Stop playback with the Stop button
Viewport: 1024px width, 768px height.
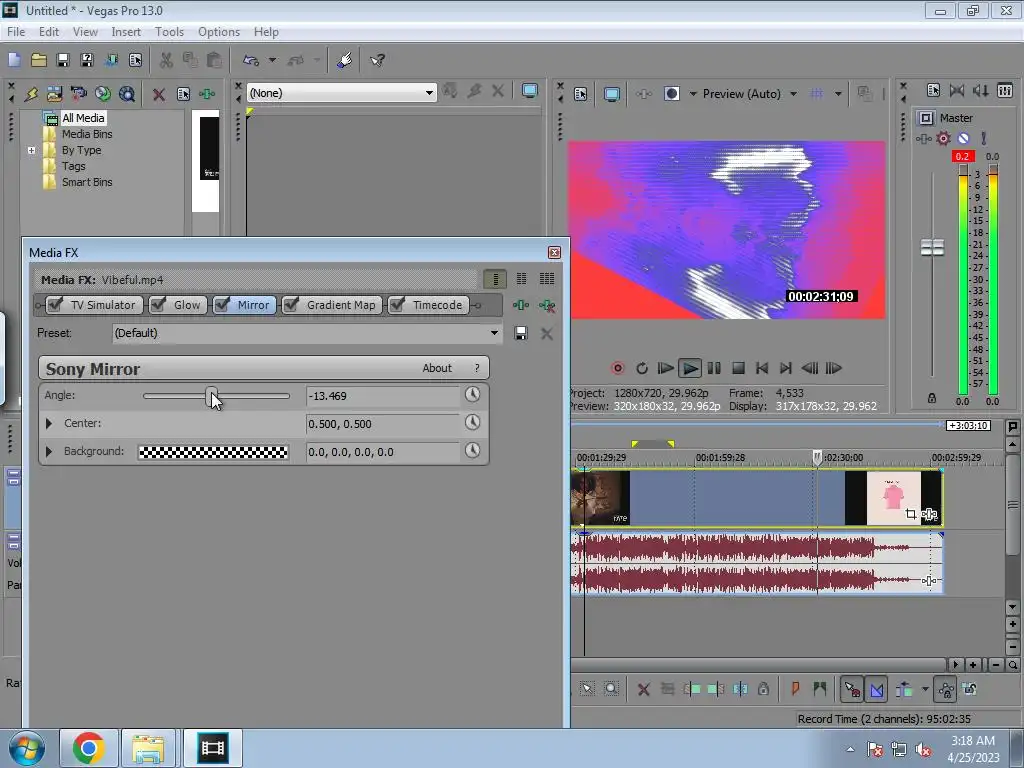click(x=738, y=368)
